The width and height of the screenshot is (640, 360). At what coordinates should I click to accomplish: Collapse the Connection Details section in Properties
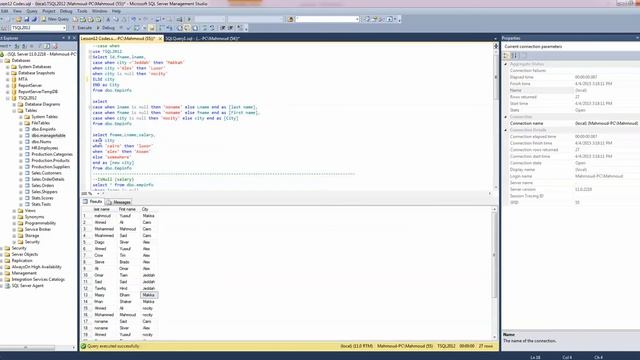pos(506,130)
